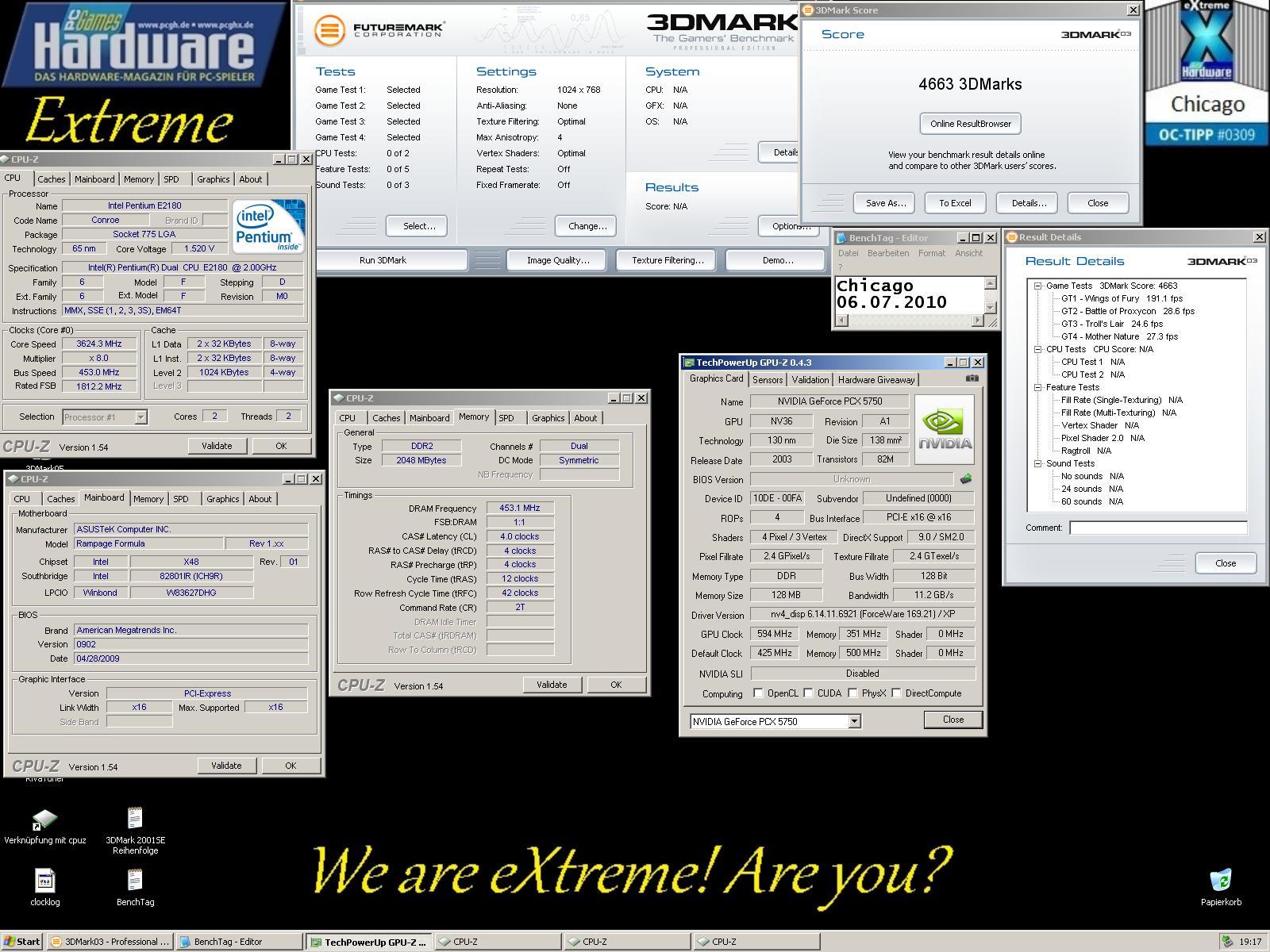This screenshot has height=952, width=1270.
Task: Open the Graphics tab in Memory CPU-Z window
Action: (x=548, y=418)
